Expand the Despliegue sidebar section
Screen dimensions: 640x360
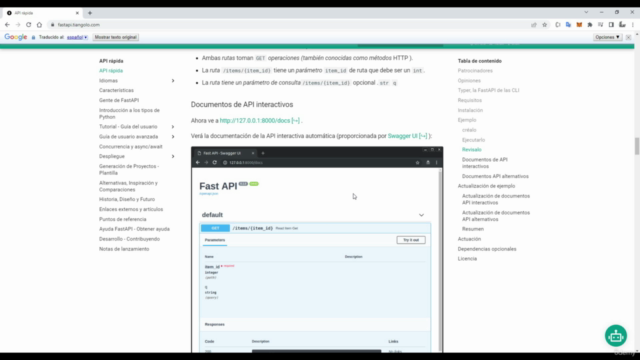tap(173, 156)
